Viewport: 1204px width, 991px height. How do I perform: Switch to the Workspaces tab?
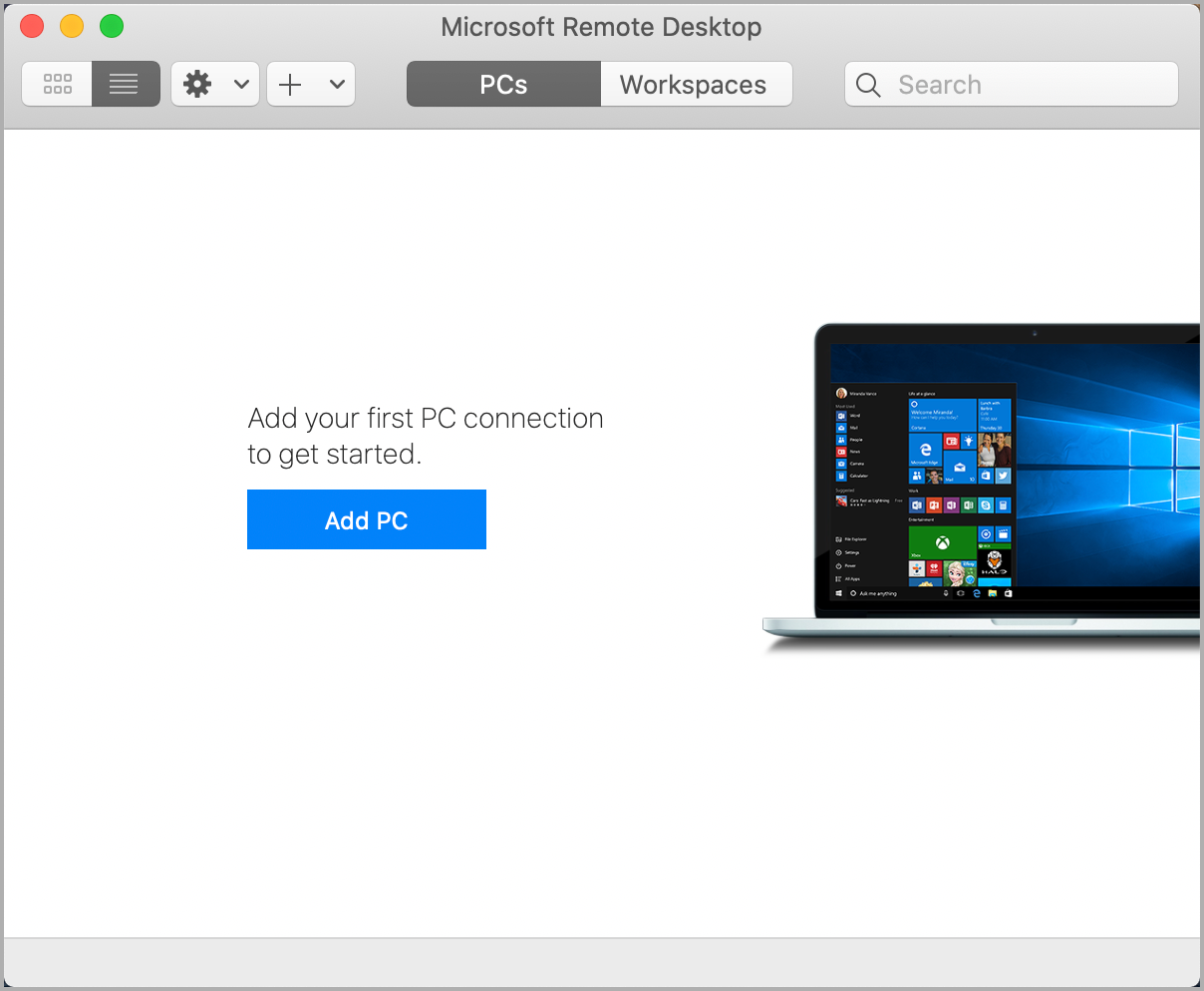tap(694, 85)
